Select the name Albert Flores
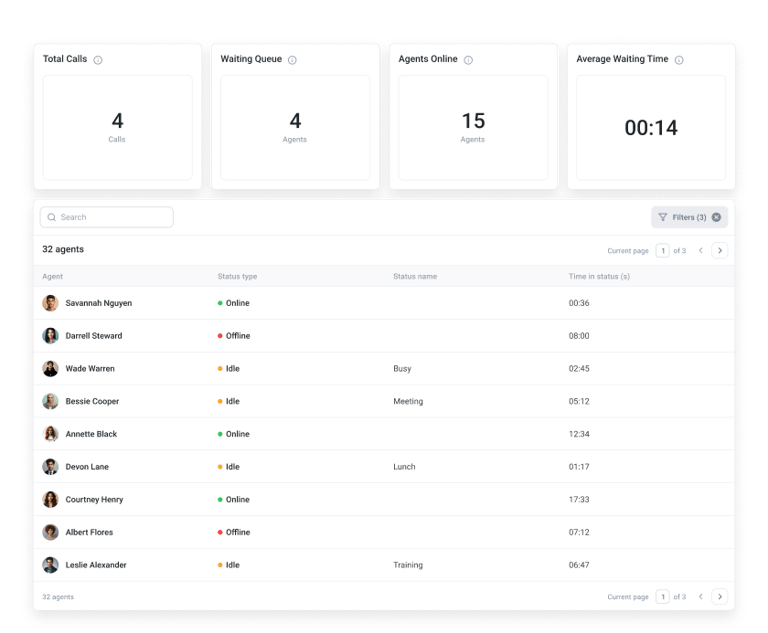Viewport: 768px width, 633px height. 89,532
